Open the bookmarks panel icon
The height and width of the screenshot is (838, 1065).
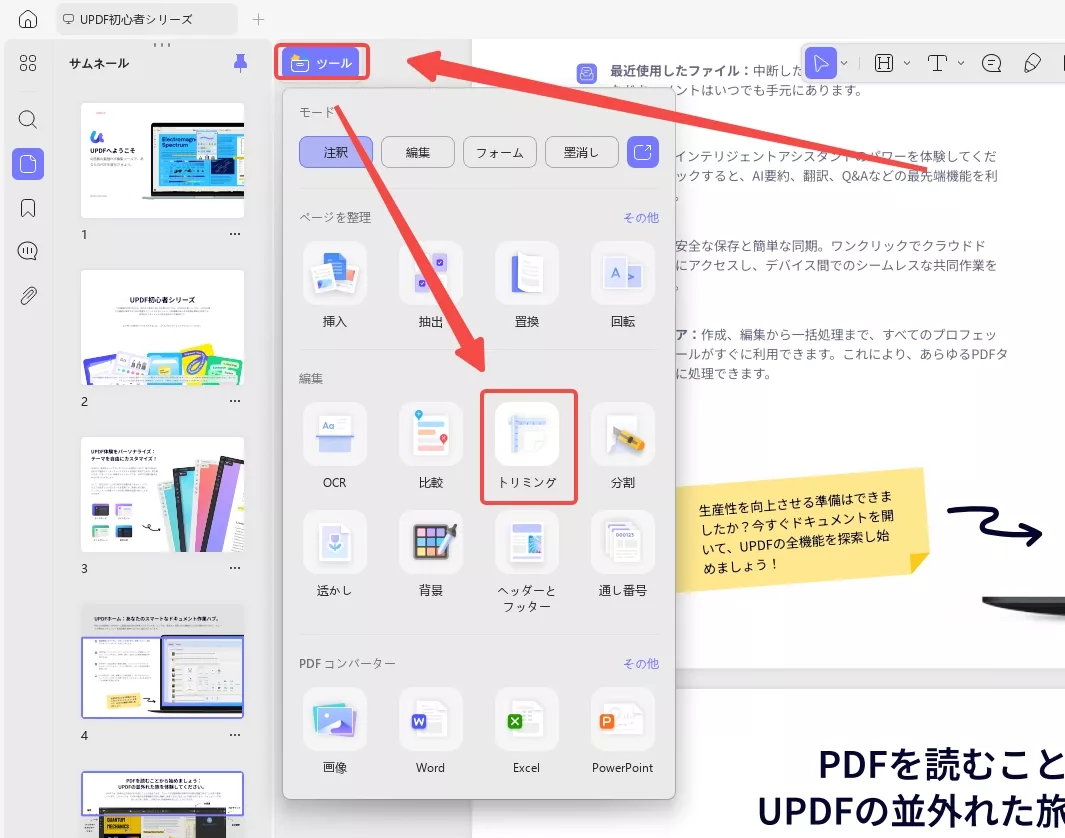(x=28, y=208)
